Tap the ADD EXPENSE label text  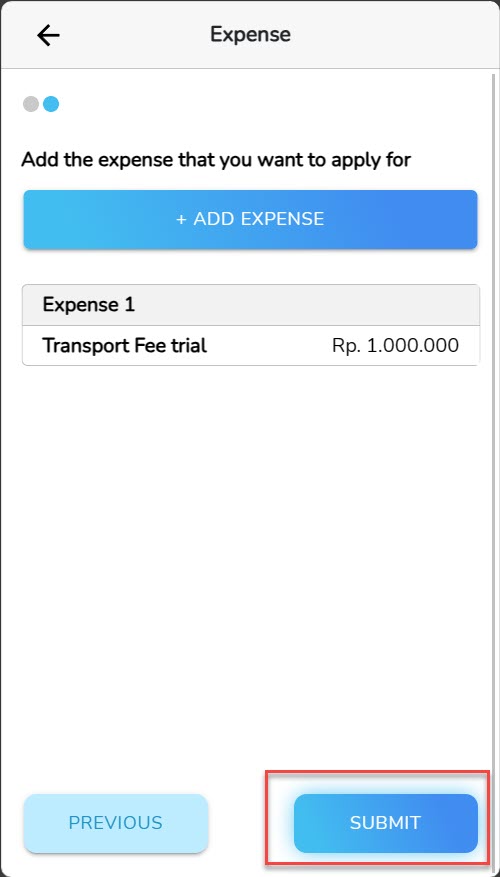(259, 219)
